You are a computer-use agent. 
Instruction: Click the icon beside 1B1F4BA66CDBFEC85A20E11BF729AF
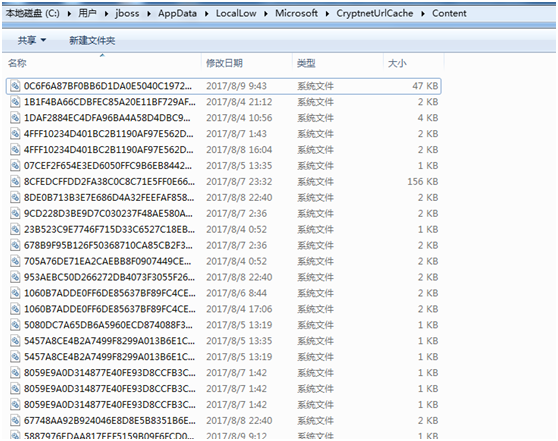pos(15,102)
